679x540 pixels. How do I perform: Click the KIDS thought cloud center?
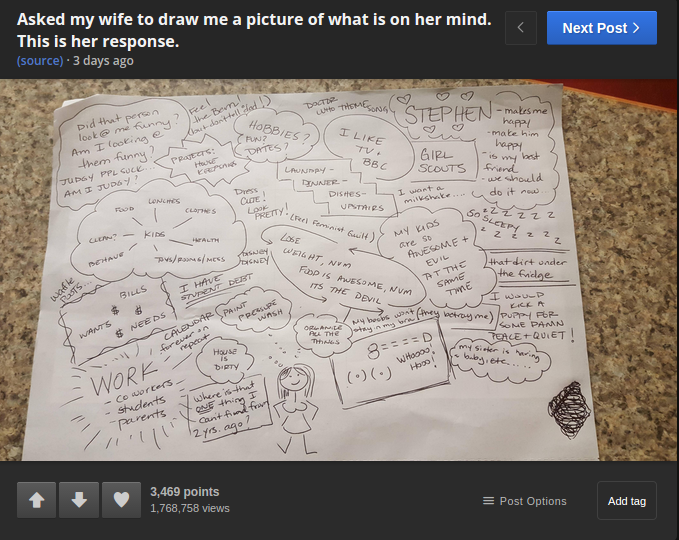[x=155, y=234]
